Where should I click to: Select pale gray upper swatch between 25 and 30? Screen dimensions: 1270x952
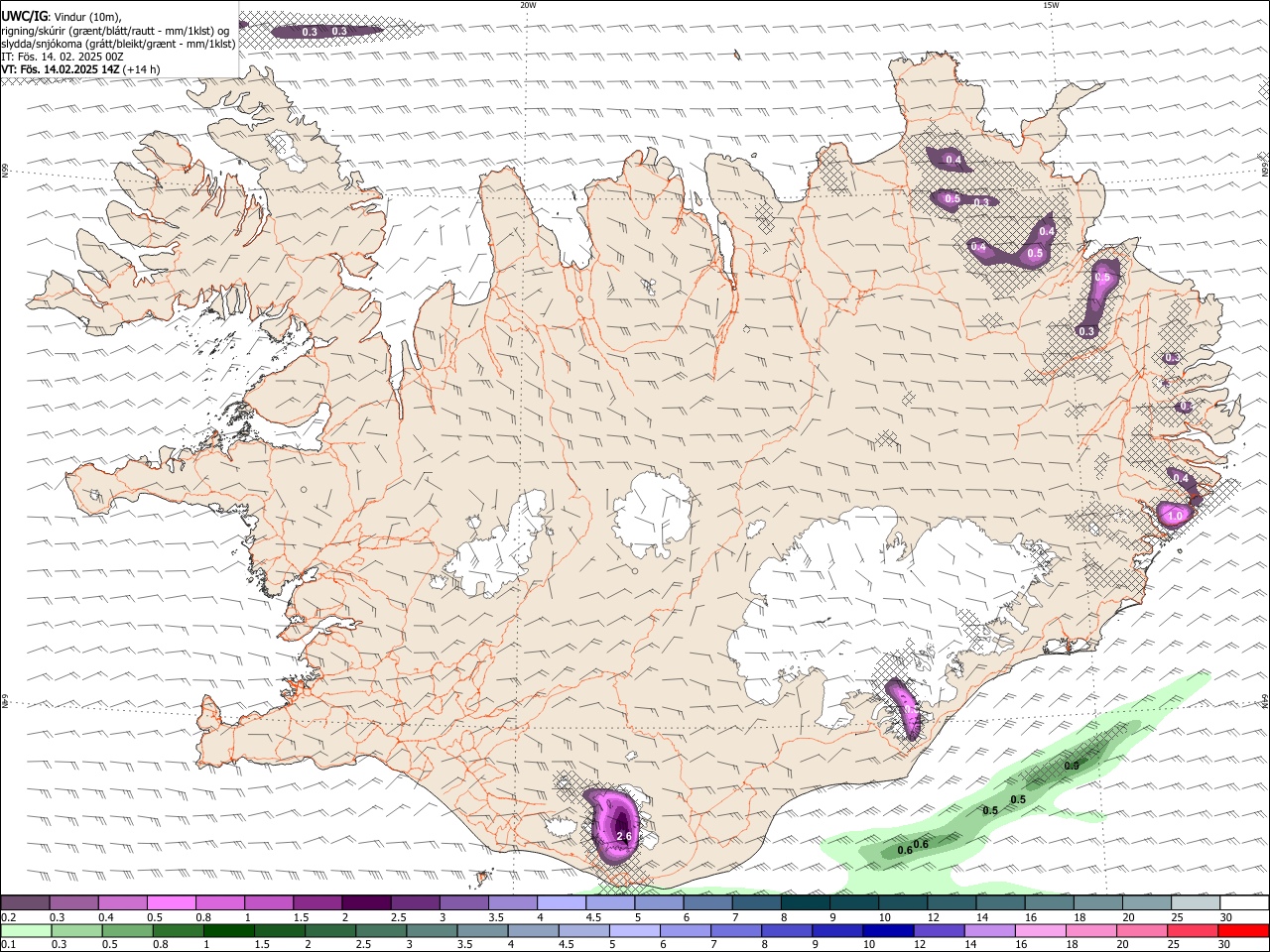click(1196, 902)
